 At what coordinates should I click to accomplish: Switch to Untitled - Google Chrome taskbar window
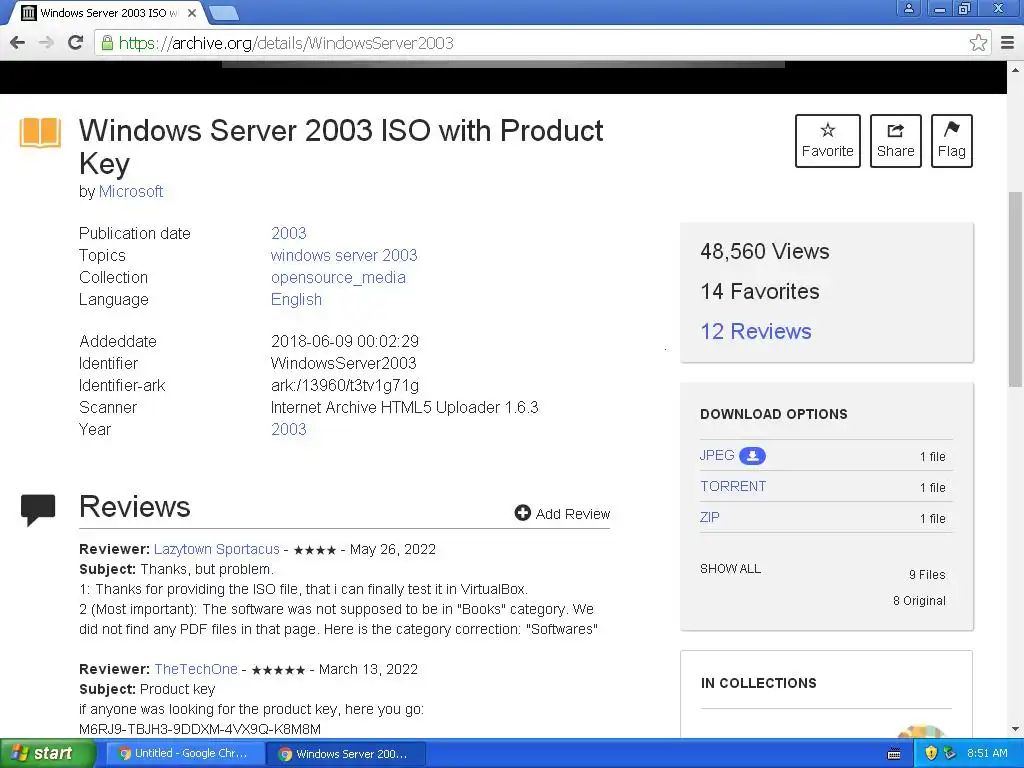tap(184, 754)
